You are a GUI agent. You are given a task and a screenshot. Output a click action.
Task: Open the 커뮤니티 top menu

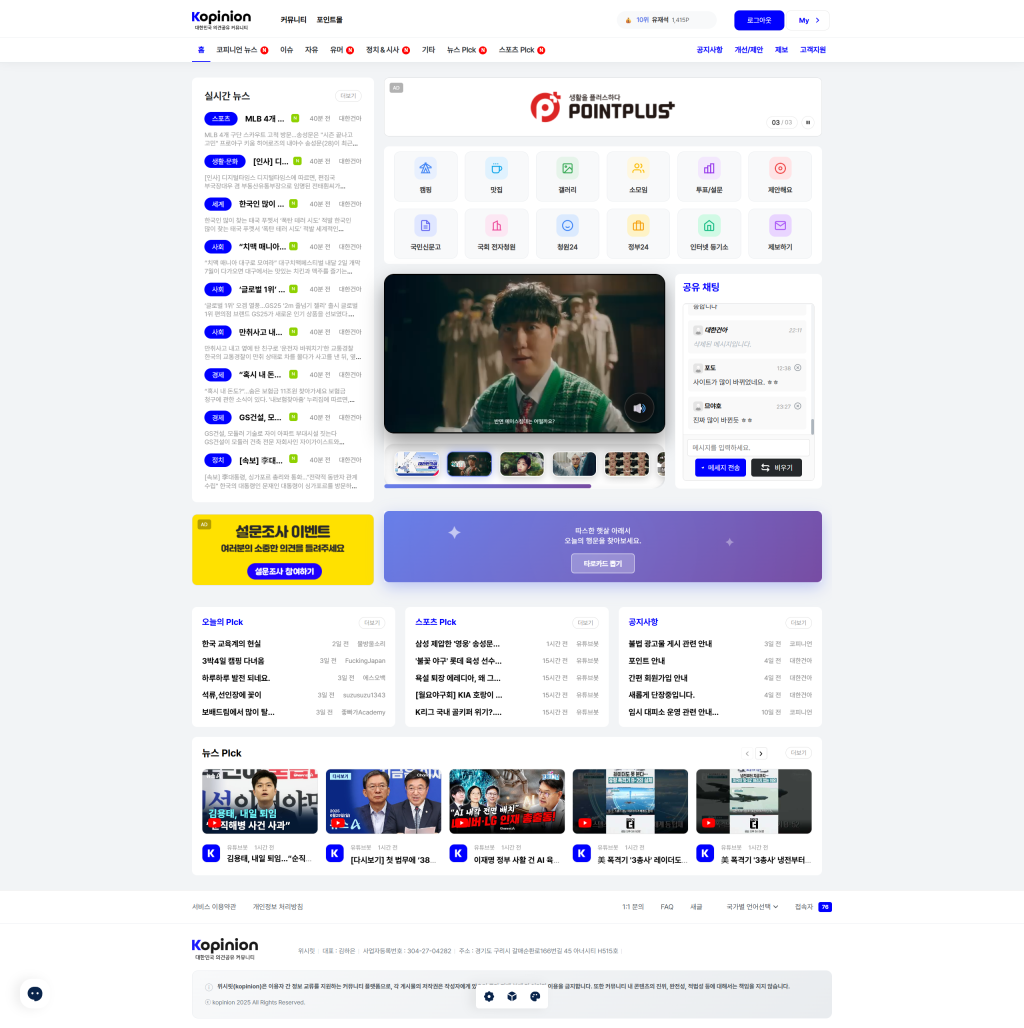point(293,20)
